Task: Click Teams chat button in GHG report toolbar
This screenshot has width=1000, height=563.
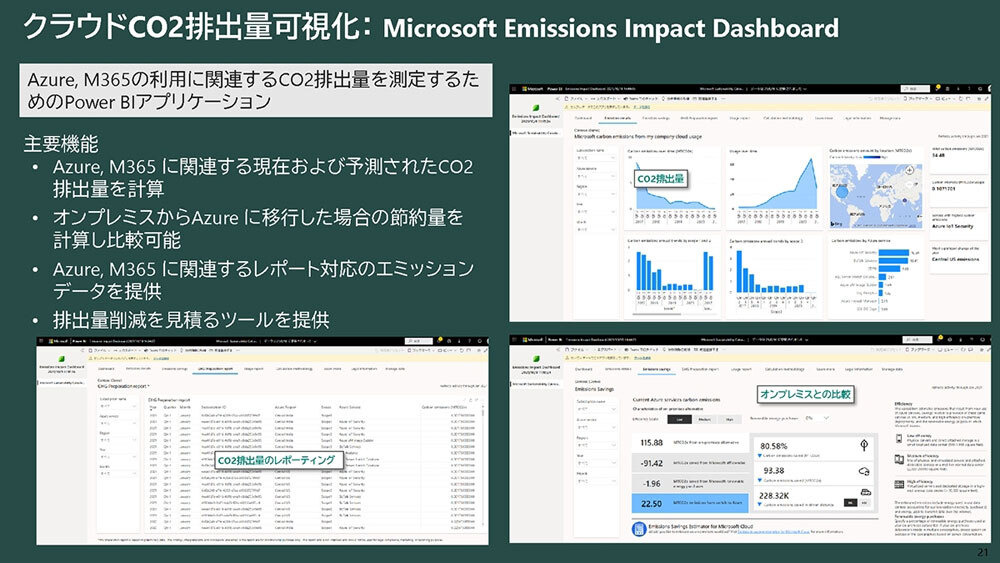Action: (163, 350)
